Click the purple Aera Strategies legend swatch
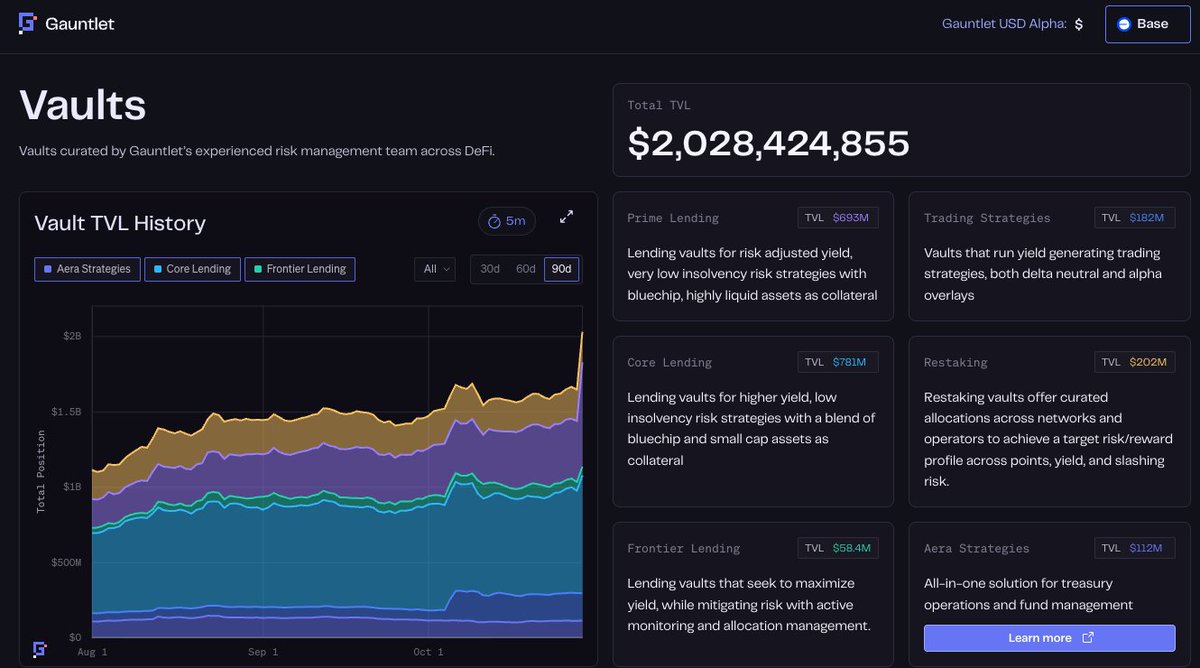The height and width of the screenshot is (668, 1200). pyautogui.click(x=47, y=269)
